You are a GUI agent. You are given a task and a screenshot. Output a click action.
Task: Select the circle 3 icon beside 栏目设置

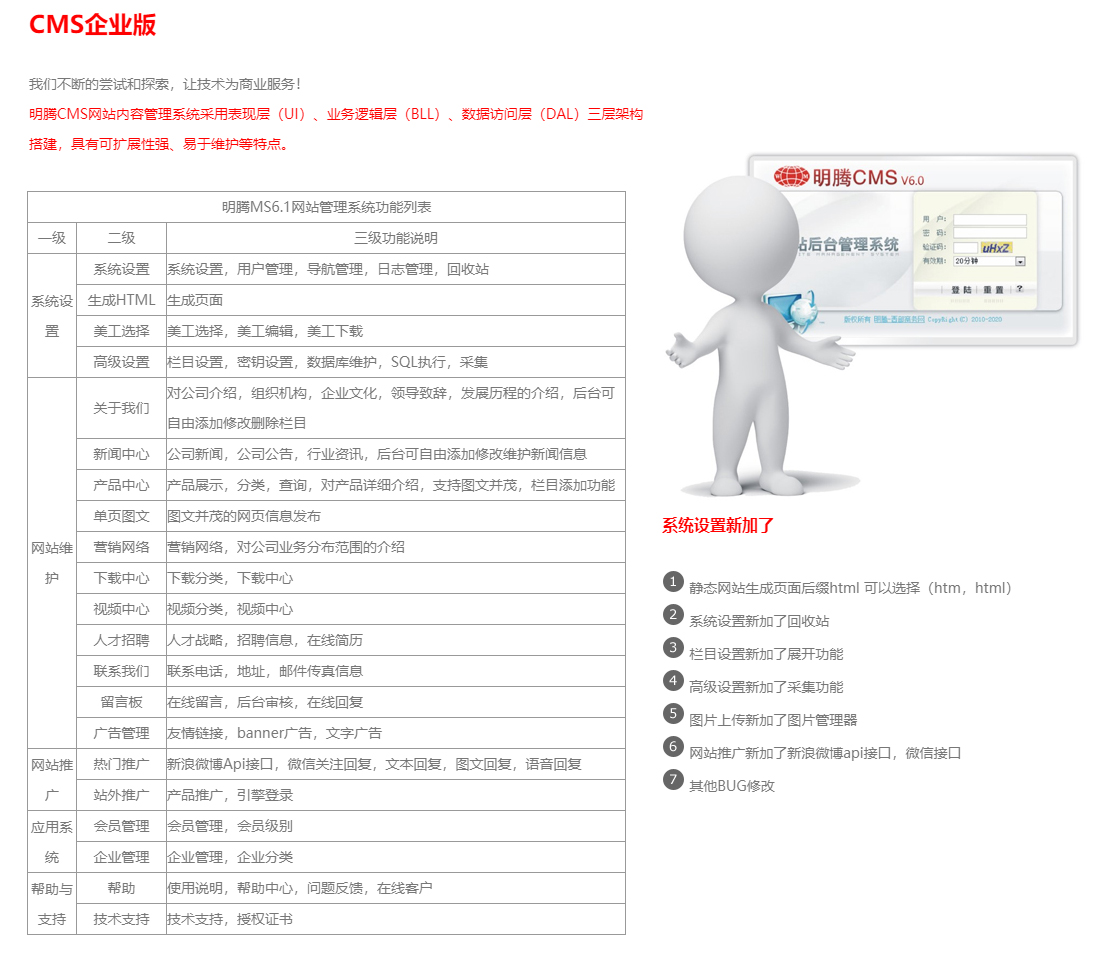tap(673, 648)
